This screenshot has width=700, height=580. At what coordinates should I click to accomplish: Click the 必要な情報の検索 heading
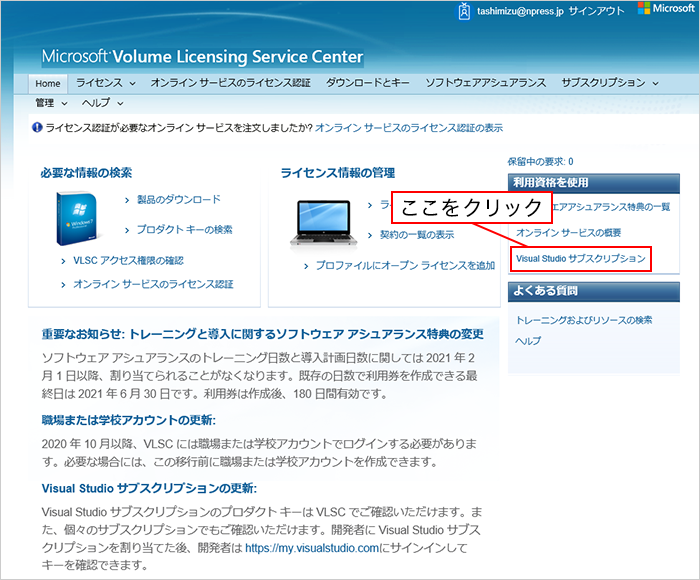87,173
